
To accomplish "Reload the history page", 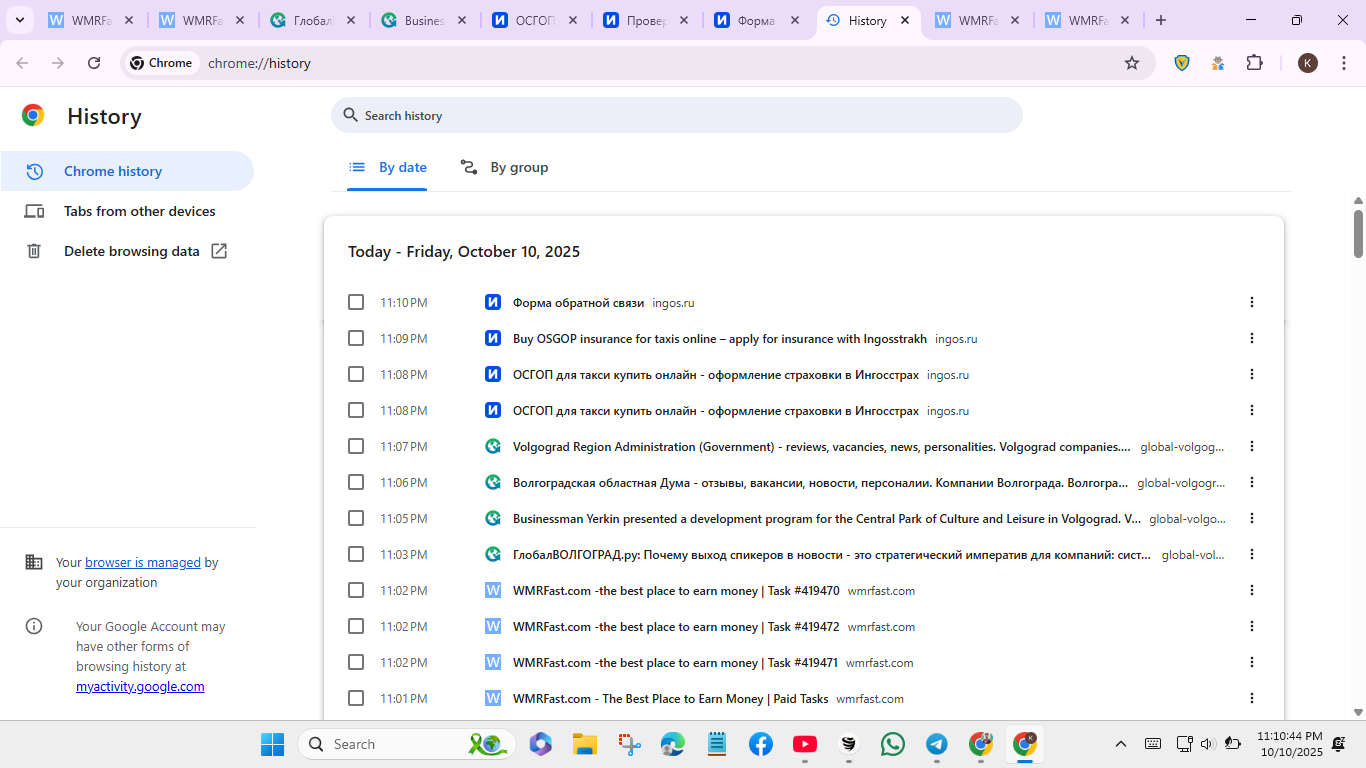I will click(94, 63).
